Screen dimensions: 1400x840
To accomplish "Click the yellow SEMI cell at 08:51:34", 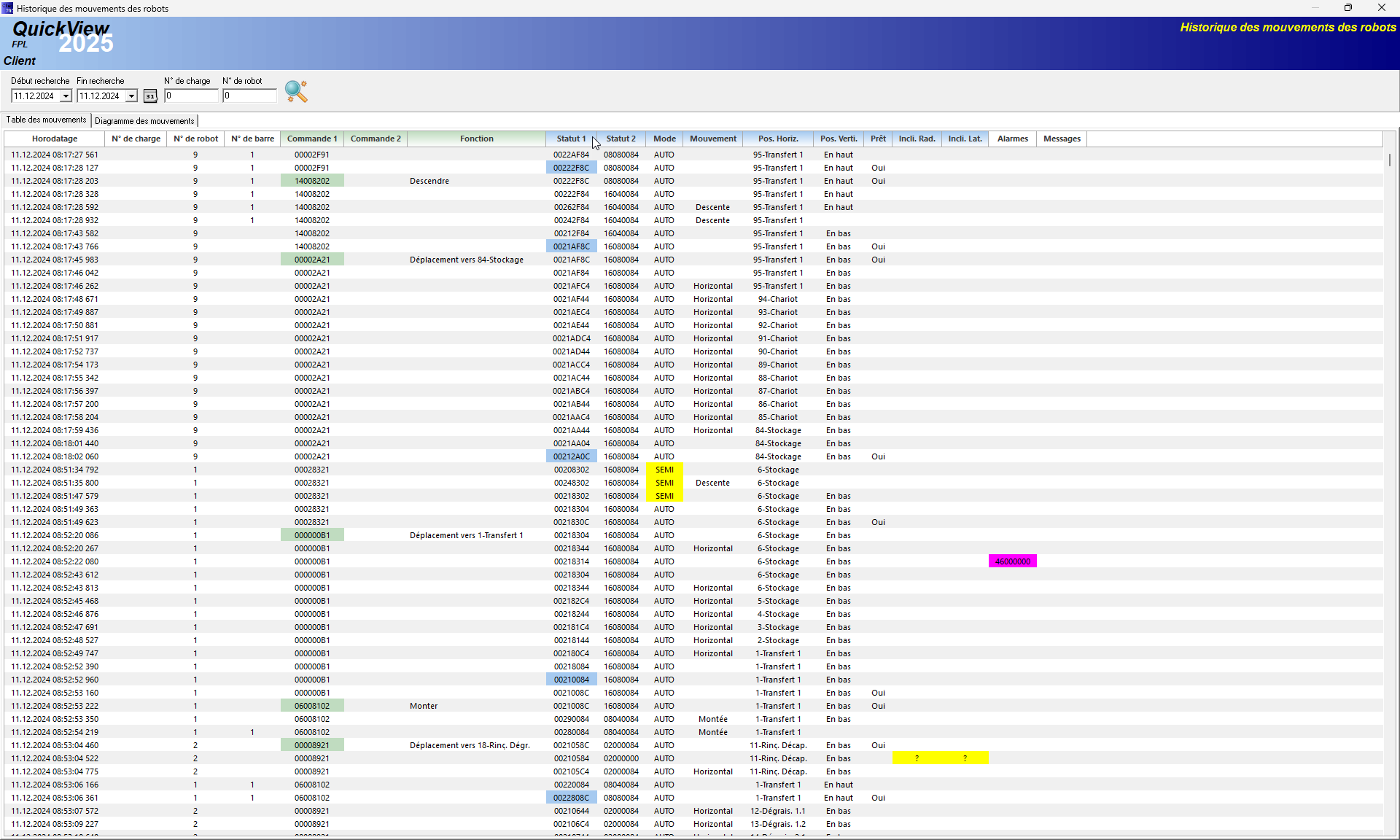I will click(664, 470).
